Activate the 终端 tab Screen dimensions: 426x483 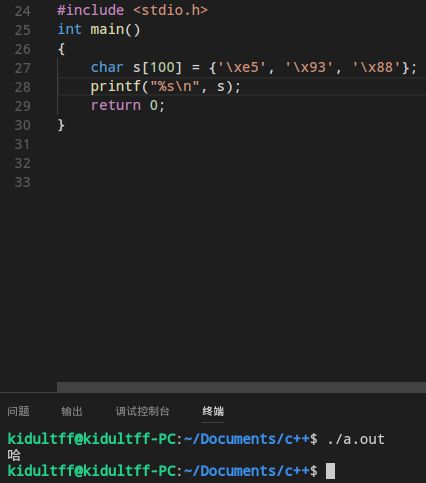213,411
